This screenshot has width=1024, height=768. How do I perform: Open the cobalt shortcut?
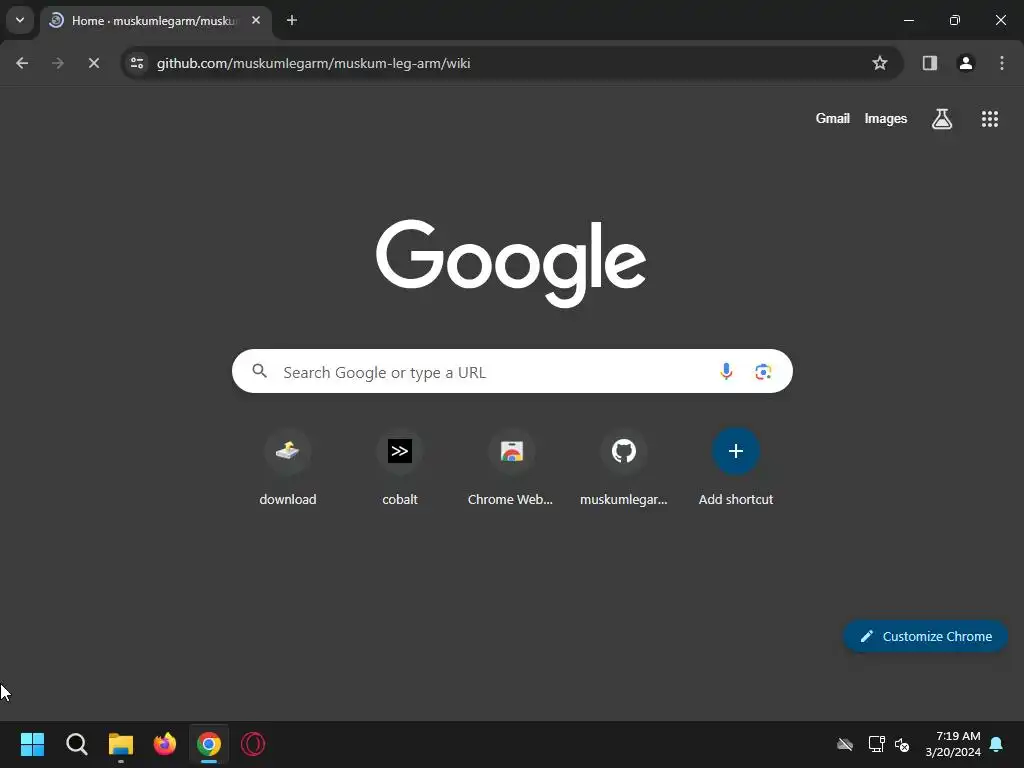400,468
